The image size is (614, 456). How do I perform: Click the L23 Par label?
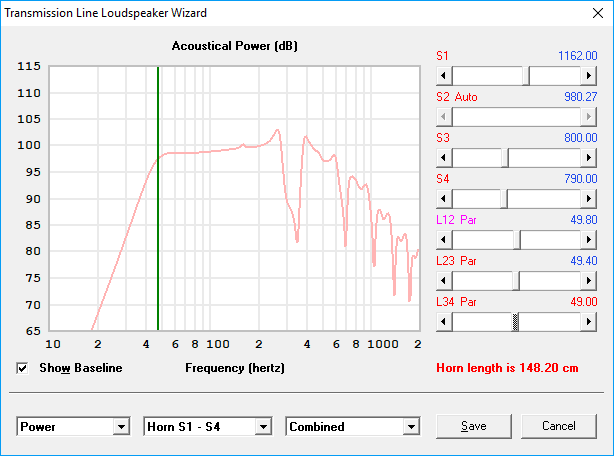[456, 261]
